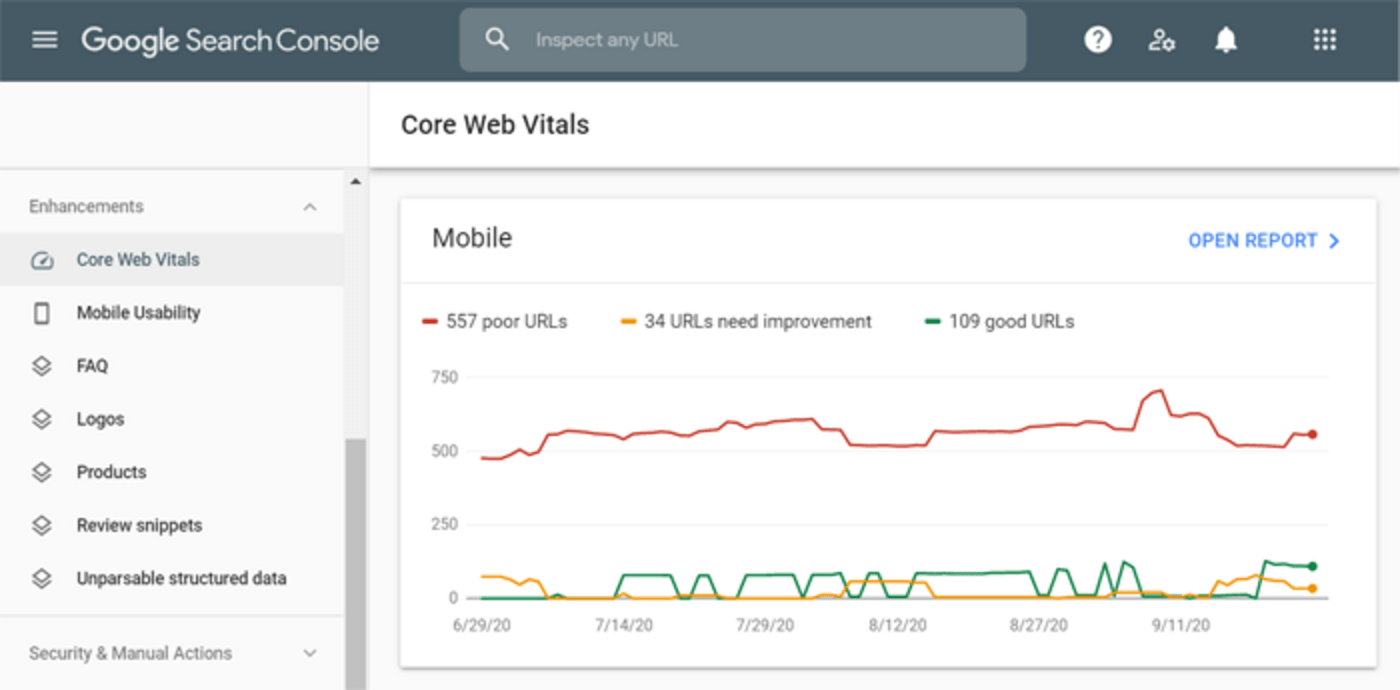The image size is (1400, 690).
Task: Click the Logos enhancement icon
Action: pos(41,418)
